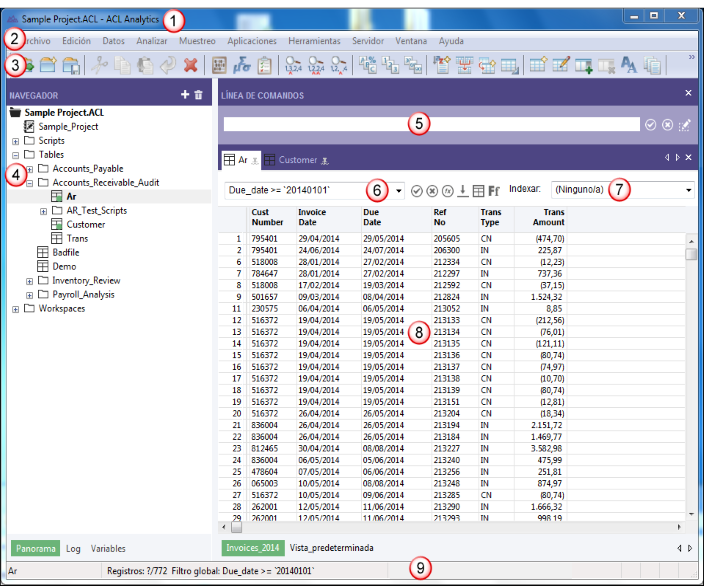Switch to the Log tab
This screenshot has width=704, height=586.
click(x=73, y=549)
